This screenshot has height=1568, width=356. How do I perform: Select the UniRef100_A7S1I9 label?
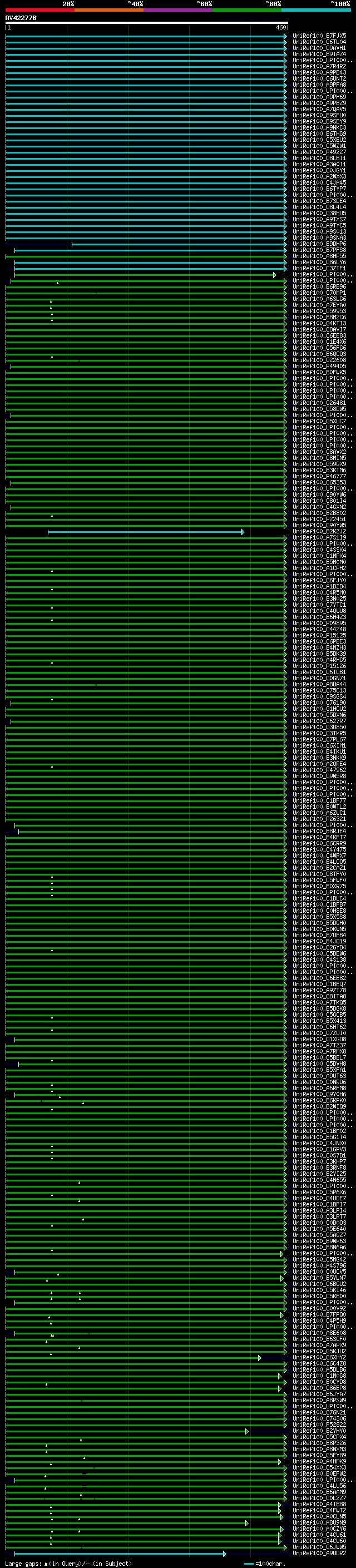pyautogui.click(x=319, y=537)
